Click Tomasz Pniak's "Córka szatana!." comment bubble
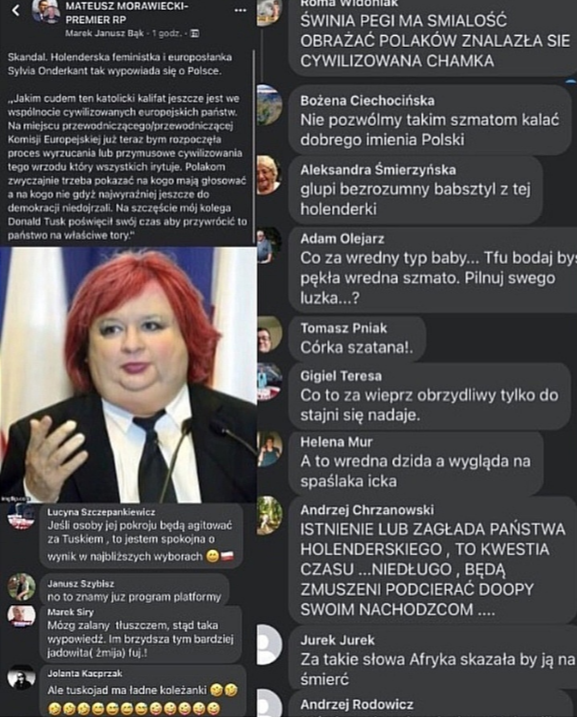 click(357, 338)
